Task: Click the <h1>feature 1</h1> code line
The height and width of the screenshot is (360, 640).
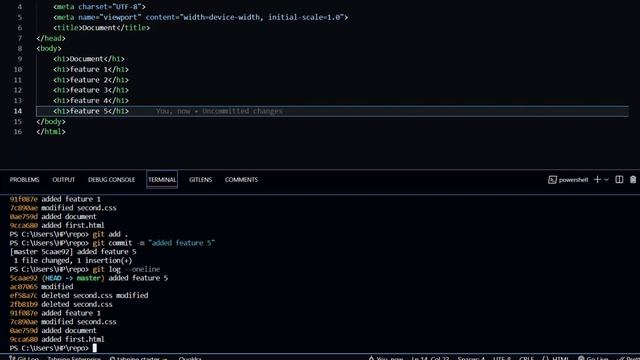Action: 91,69
